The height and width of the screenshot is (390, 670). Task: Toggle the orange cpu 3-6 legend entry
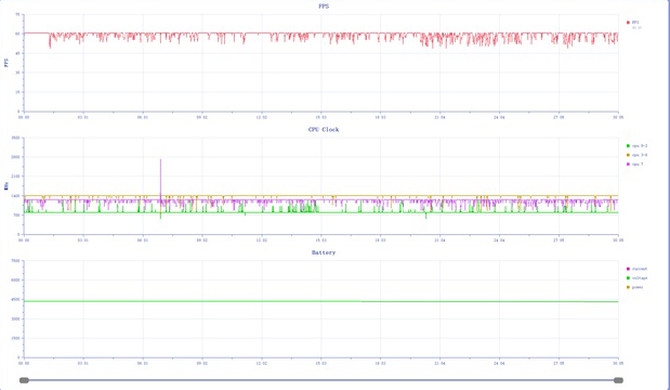(x=637, y=155)
